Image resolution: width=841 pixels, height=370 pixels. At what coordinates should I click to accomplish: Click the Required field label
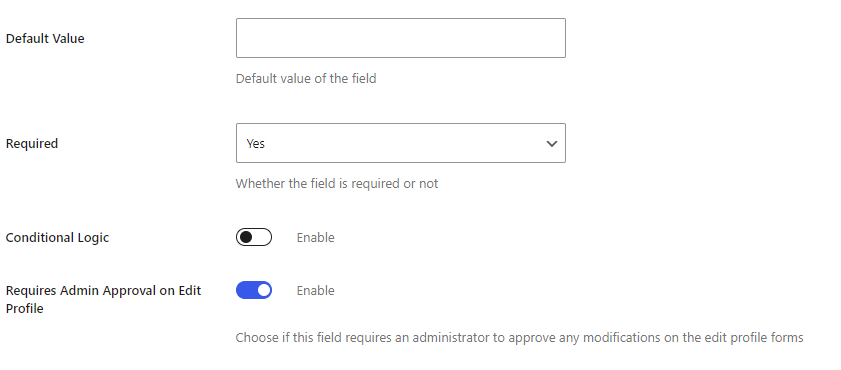(x=32, y=144)
